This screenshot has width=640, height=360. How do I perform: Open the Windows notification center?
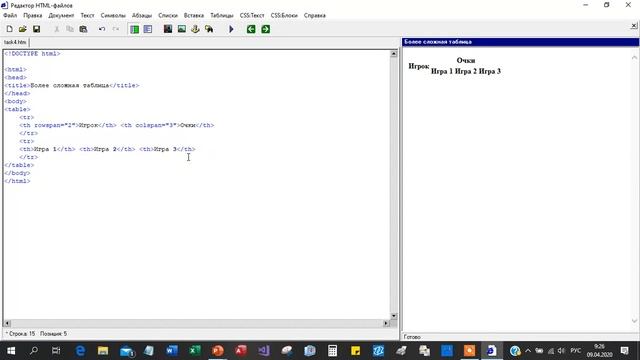coord(624,351)
